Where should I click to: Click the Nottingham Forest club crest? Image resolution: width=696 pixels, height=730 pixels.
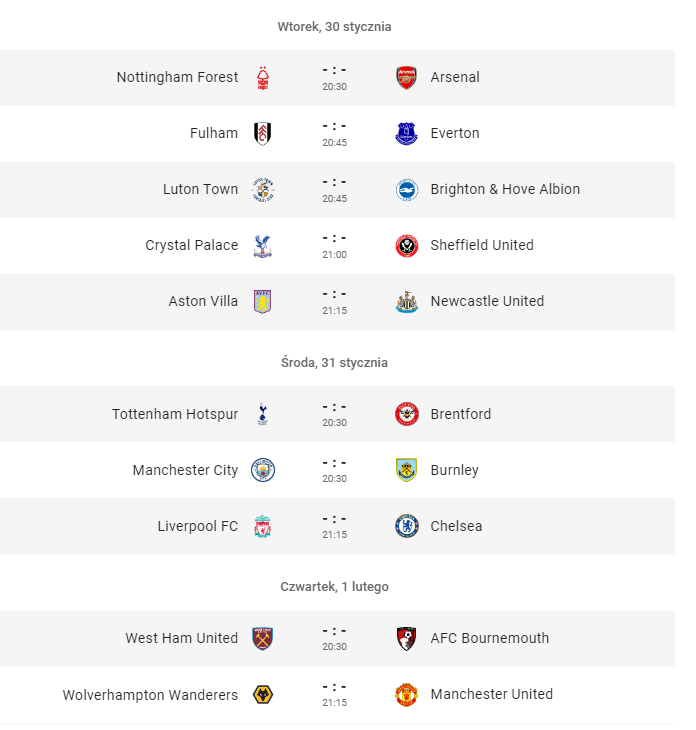click(263, 78)
